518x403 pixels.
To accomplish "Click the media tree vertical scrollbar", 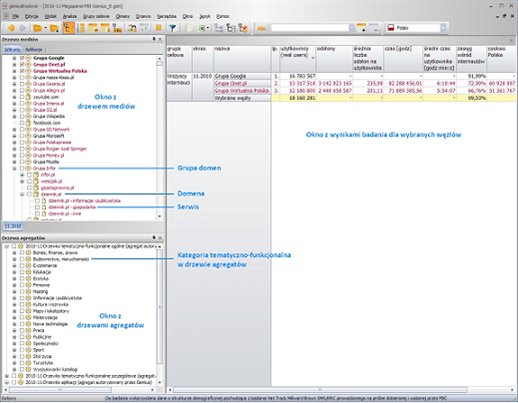I will point(159,137).
